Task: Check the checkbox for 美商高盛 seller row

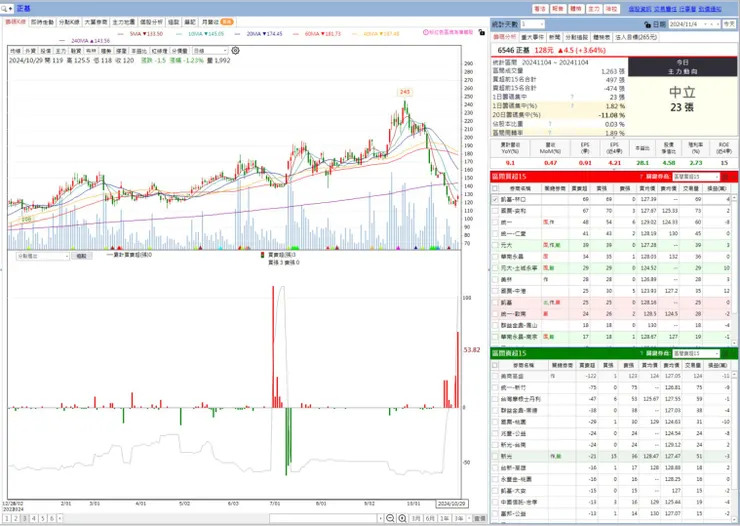Action: coord(495,376)
